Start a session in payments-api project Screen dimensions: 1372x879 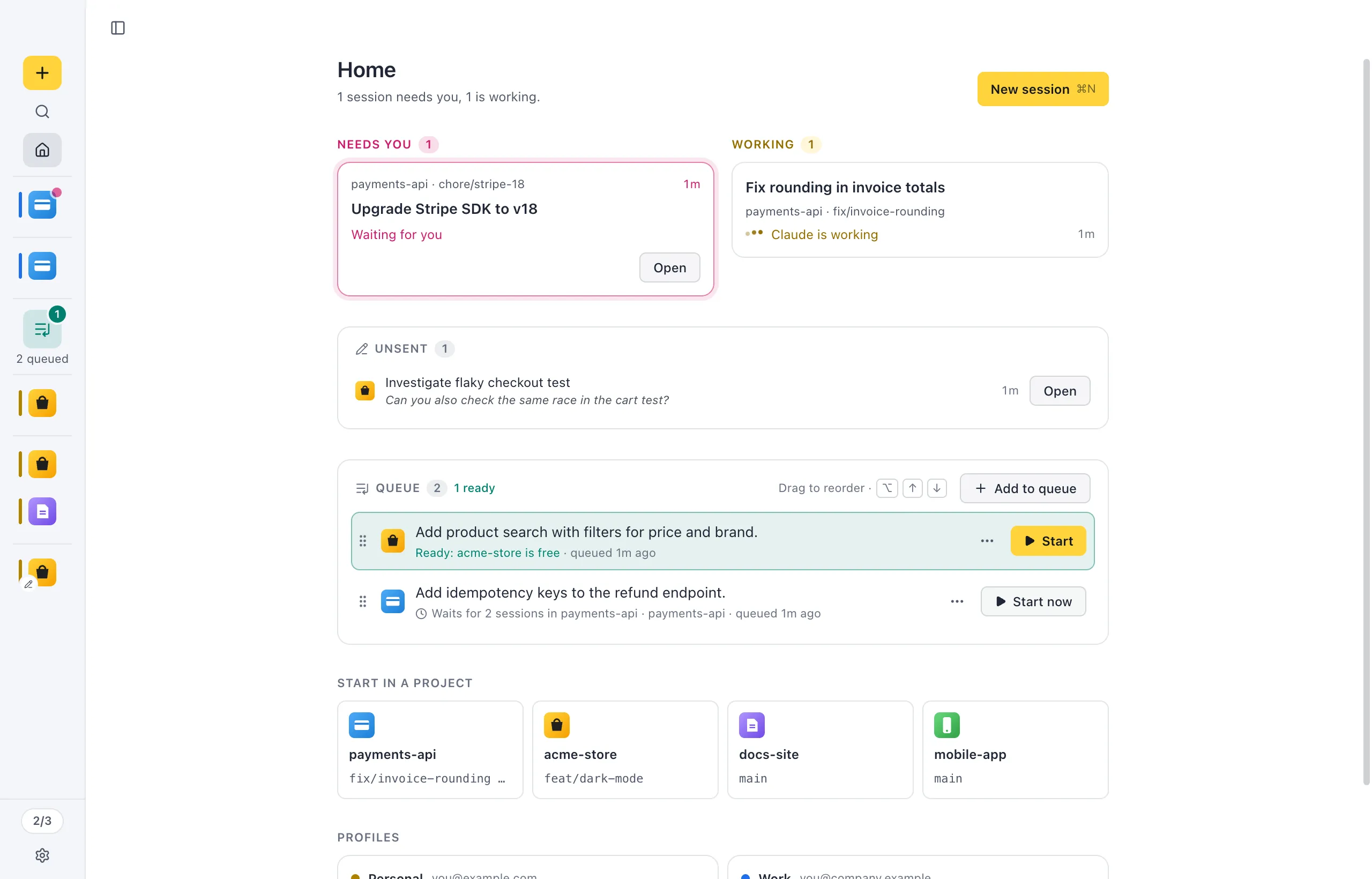(430, 749)
